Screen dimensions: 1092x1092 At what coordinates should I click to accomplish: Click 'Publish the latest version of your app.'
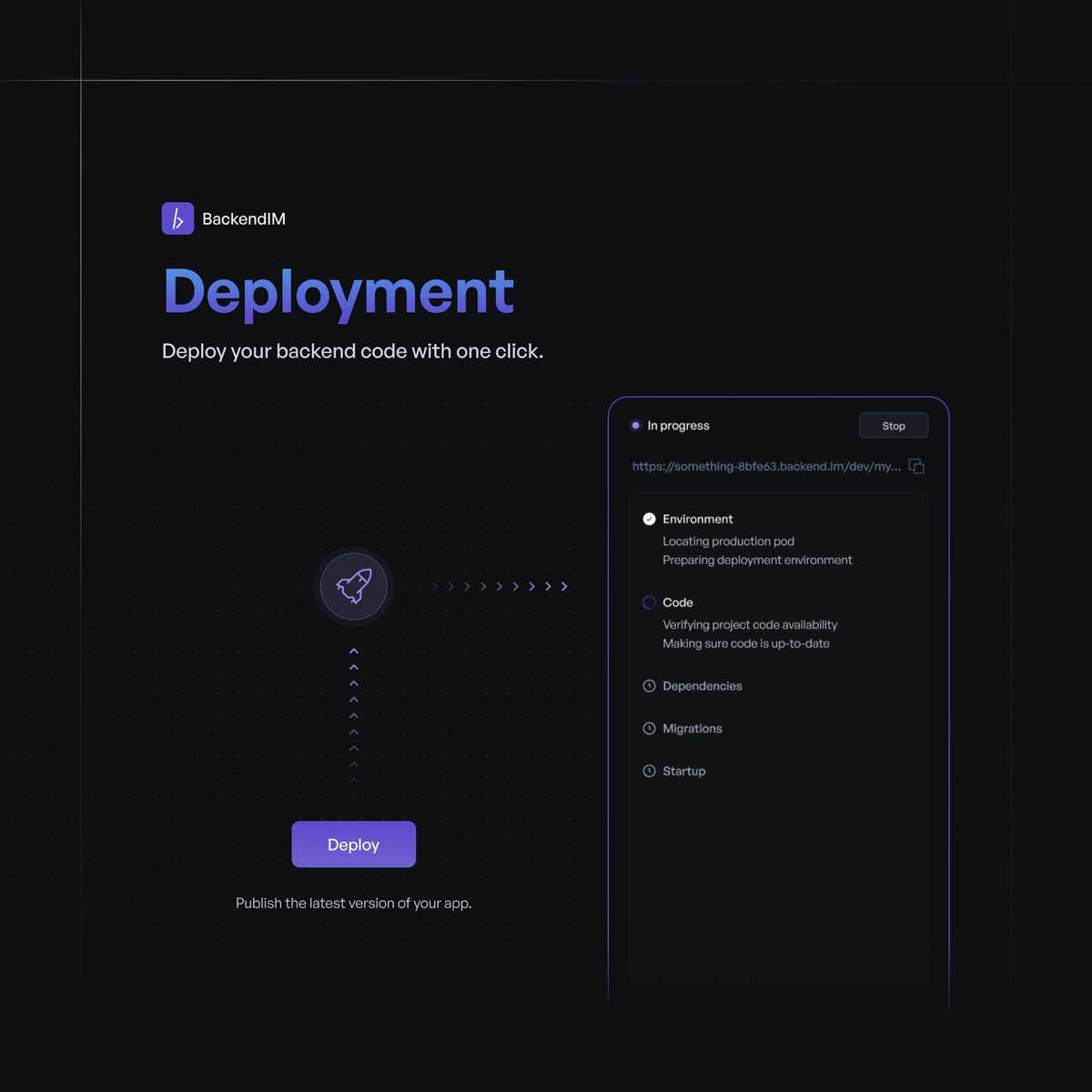tap(354, 904)
